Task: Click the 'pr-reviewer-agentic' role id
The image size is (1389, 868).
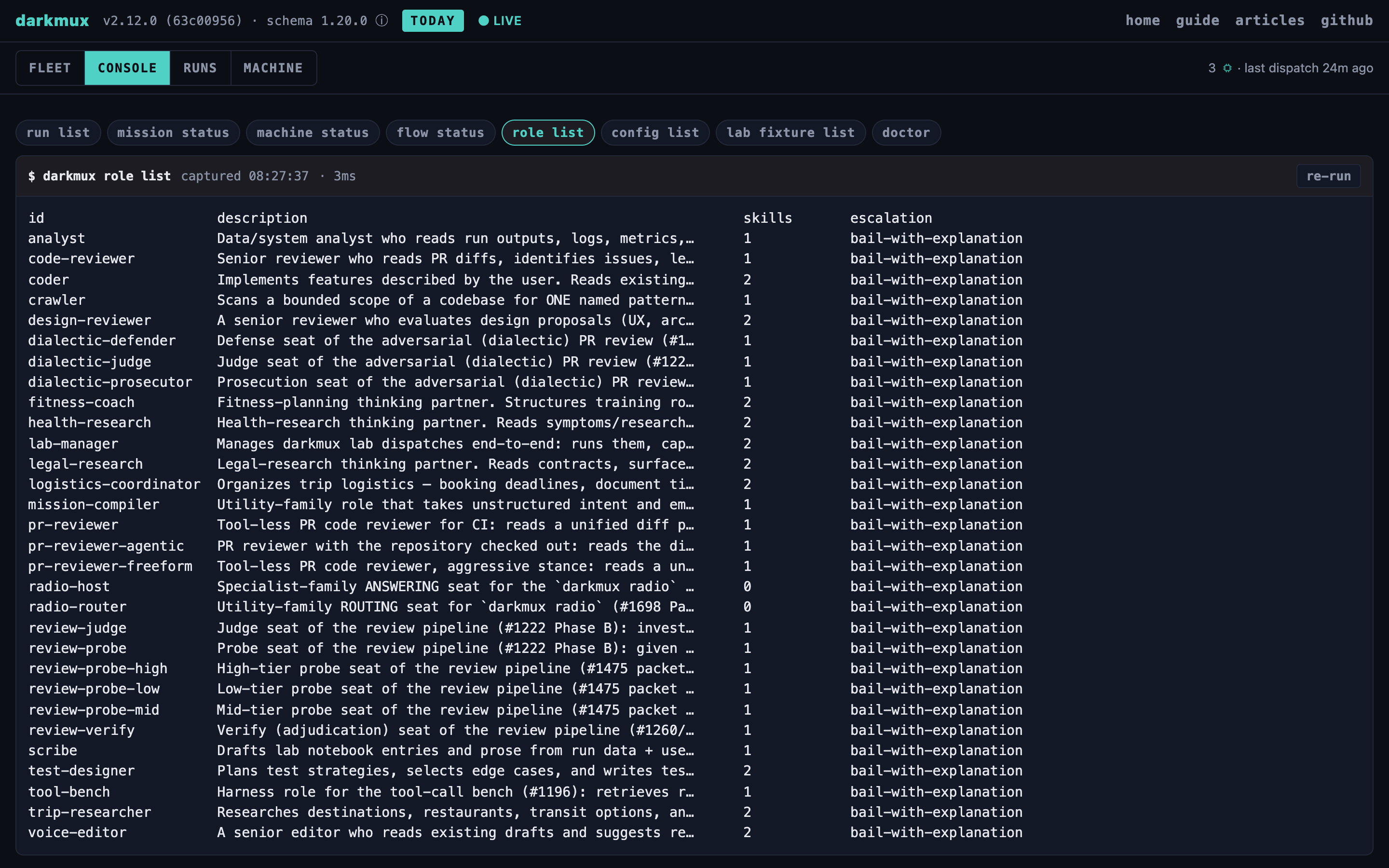Action: (x=106, y=546)
